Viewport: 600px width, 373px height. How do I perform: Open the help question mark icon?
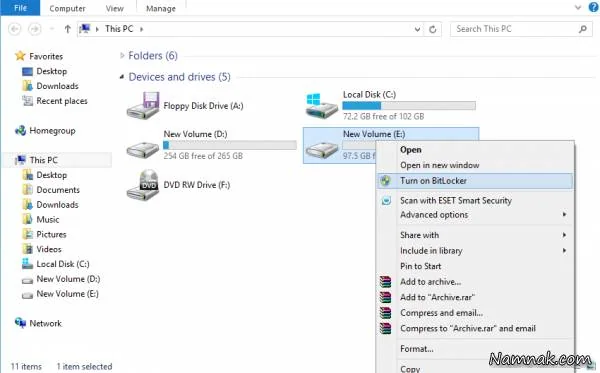593,7
